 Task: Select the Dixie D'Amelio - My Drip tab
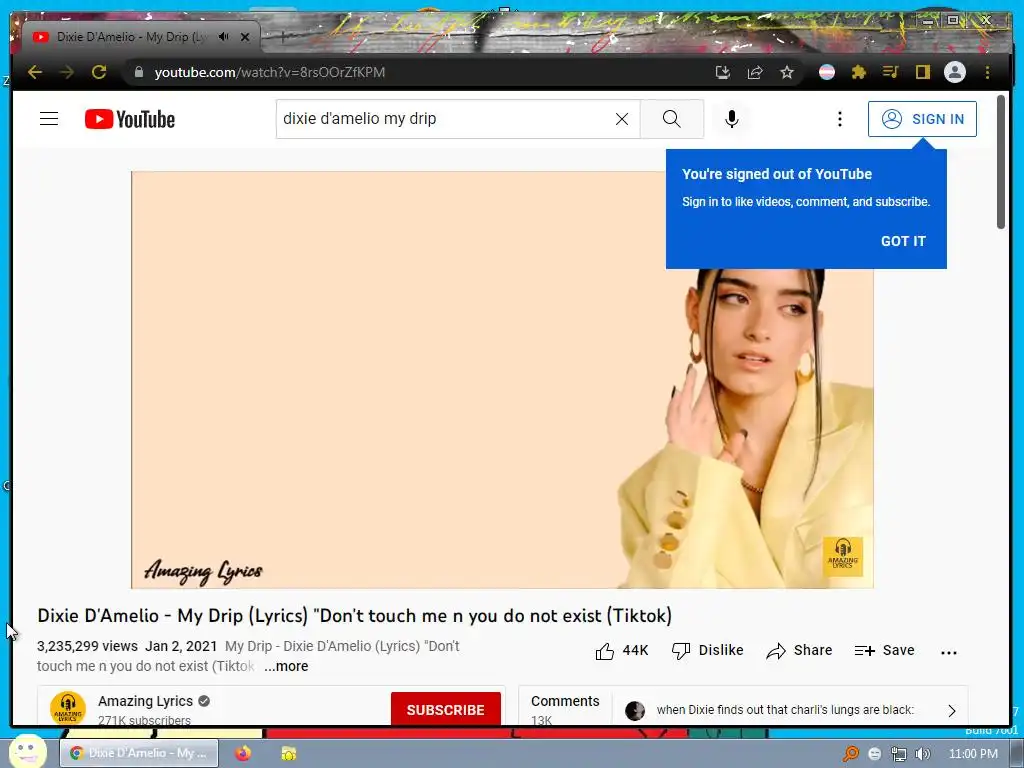(x=131, y=37)
